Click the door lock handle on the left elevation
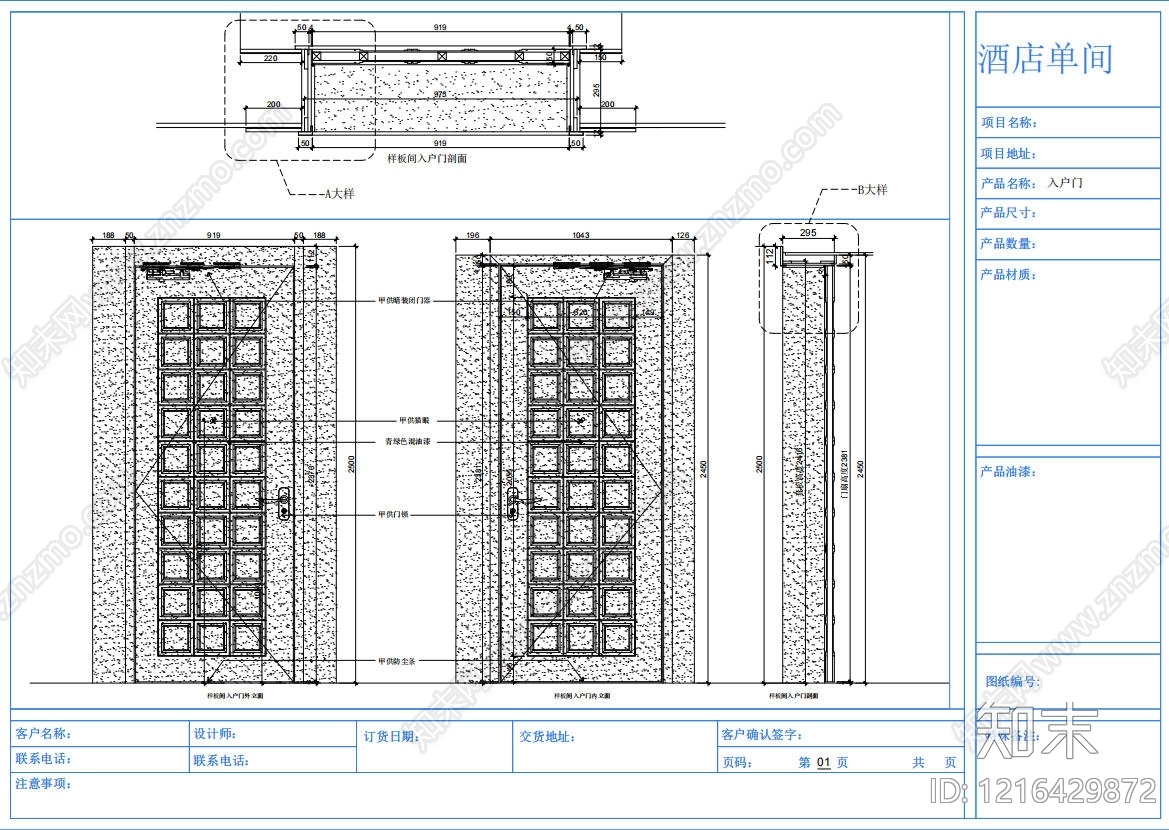 click(x=284, y=503)
